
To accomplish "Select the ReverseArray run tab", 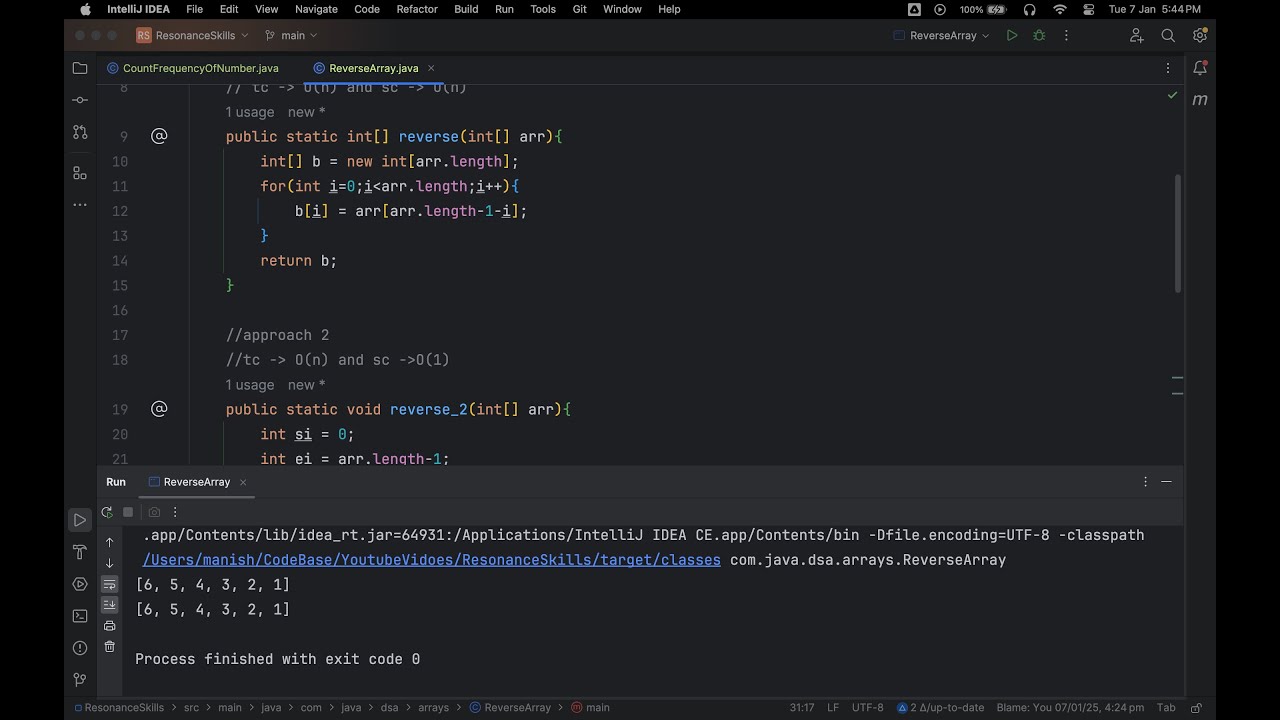I will [197, 482].
